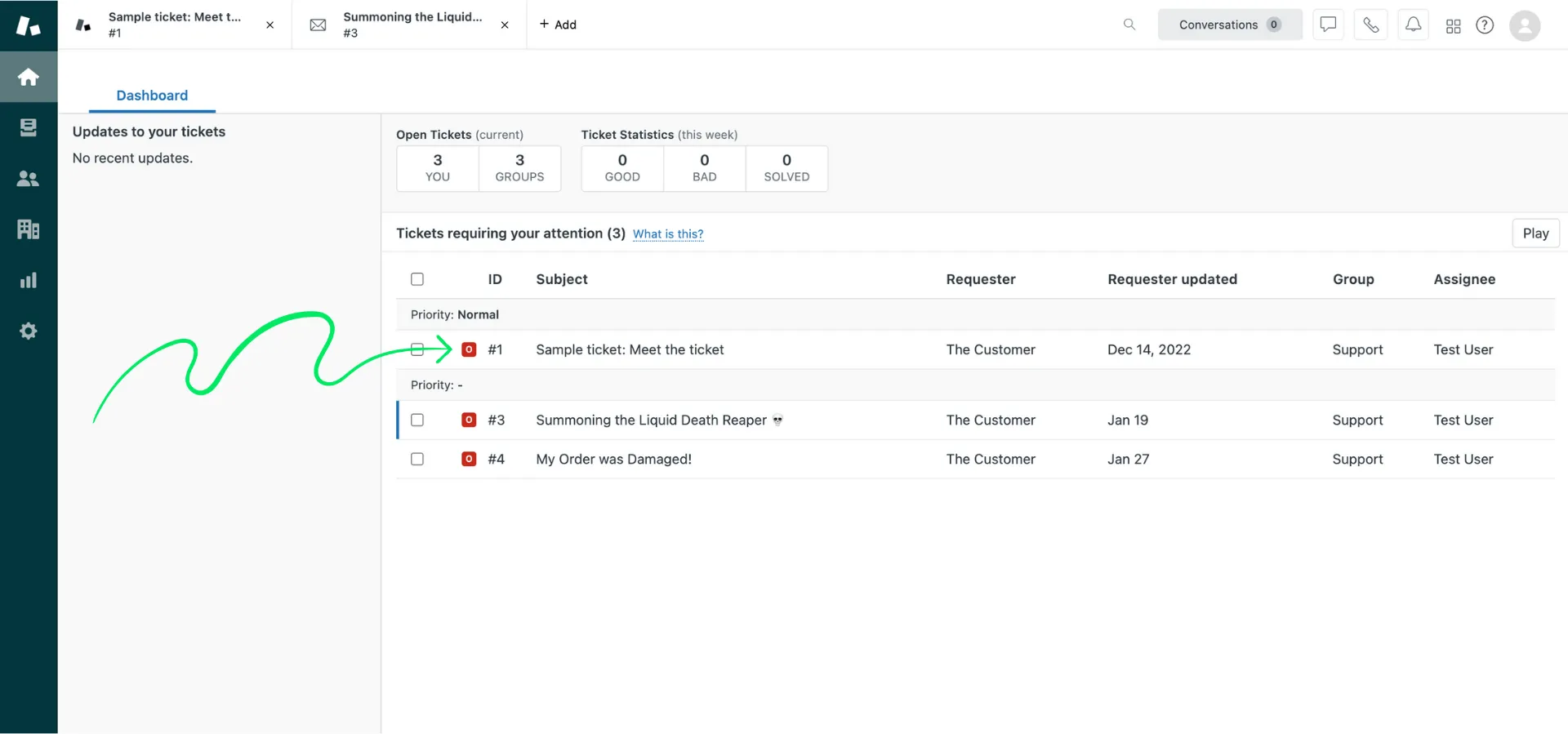Click the phone call icon
Image resolution: width=1568 pixels, height=734 pixels.
click(x=1370, y=24)
